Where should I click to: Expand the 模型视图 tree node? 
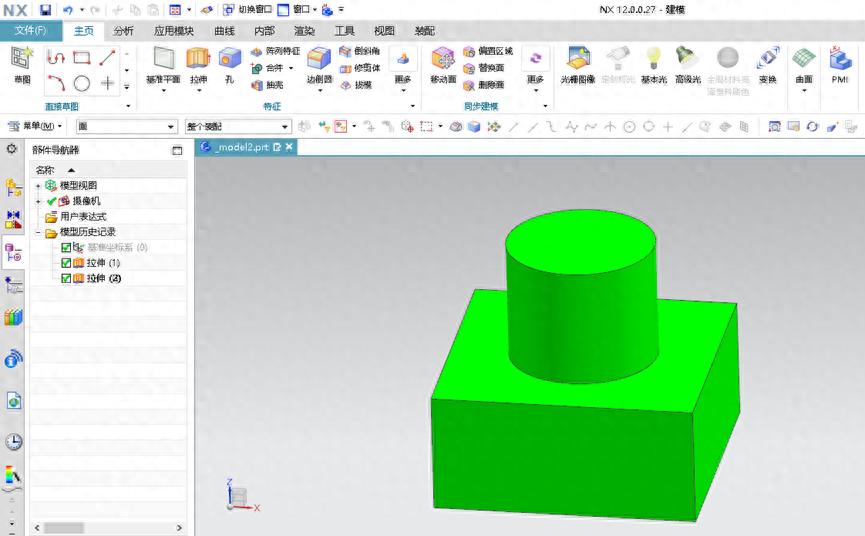point(38,186)
